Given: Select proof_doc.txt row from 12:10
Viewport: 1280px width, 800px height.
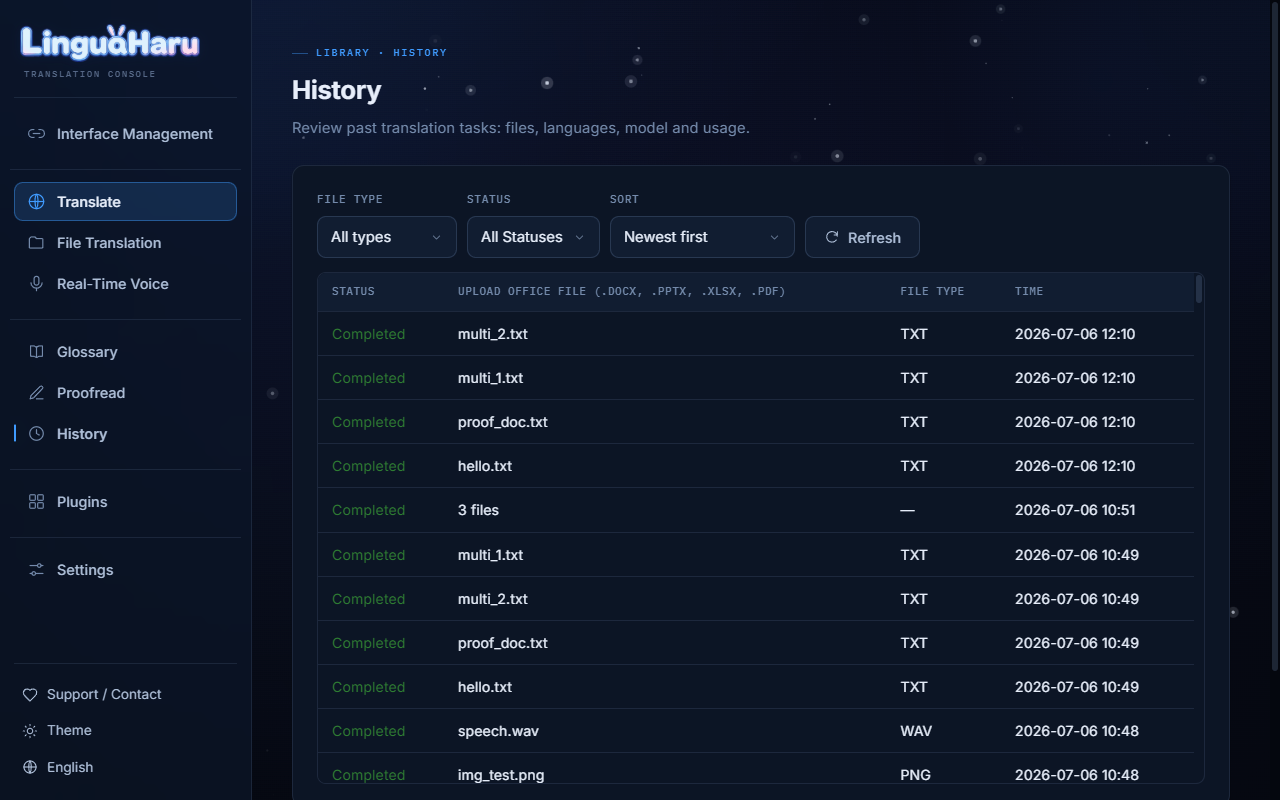Looking at the screenshot, I should pos(756,422).
